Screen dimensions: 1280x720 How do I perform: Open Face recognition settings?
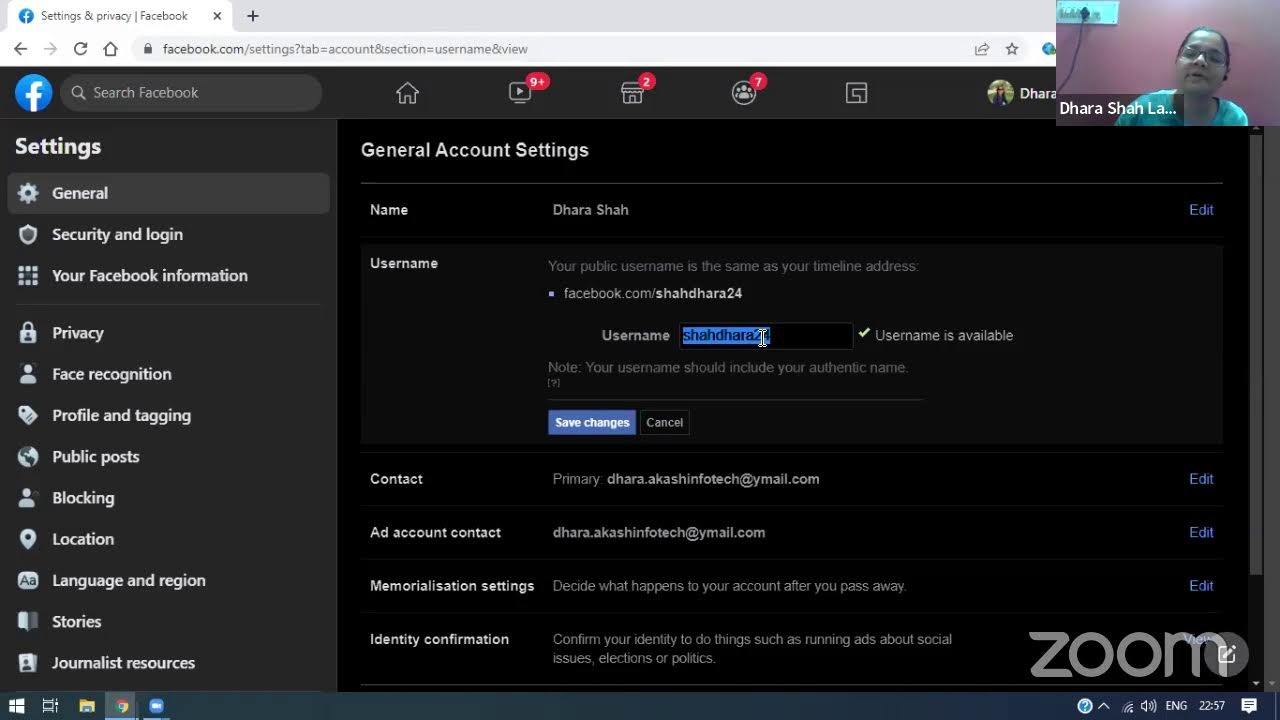(168, 374)
